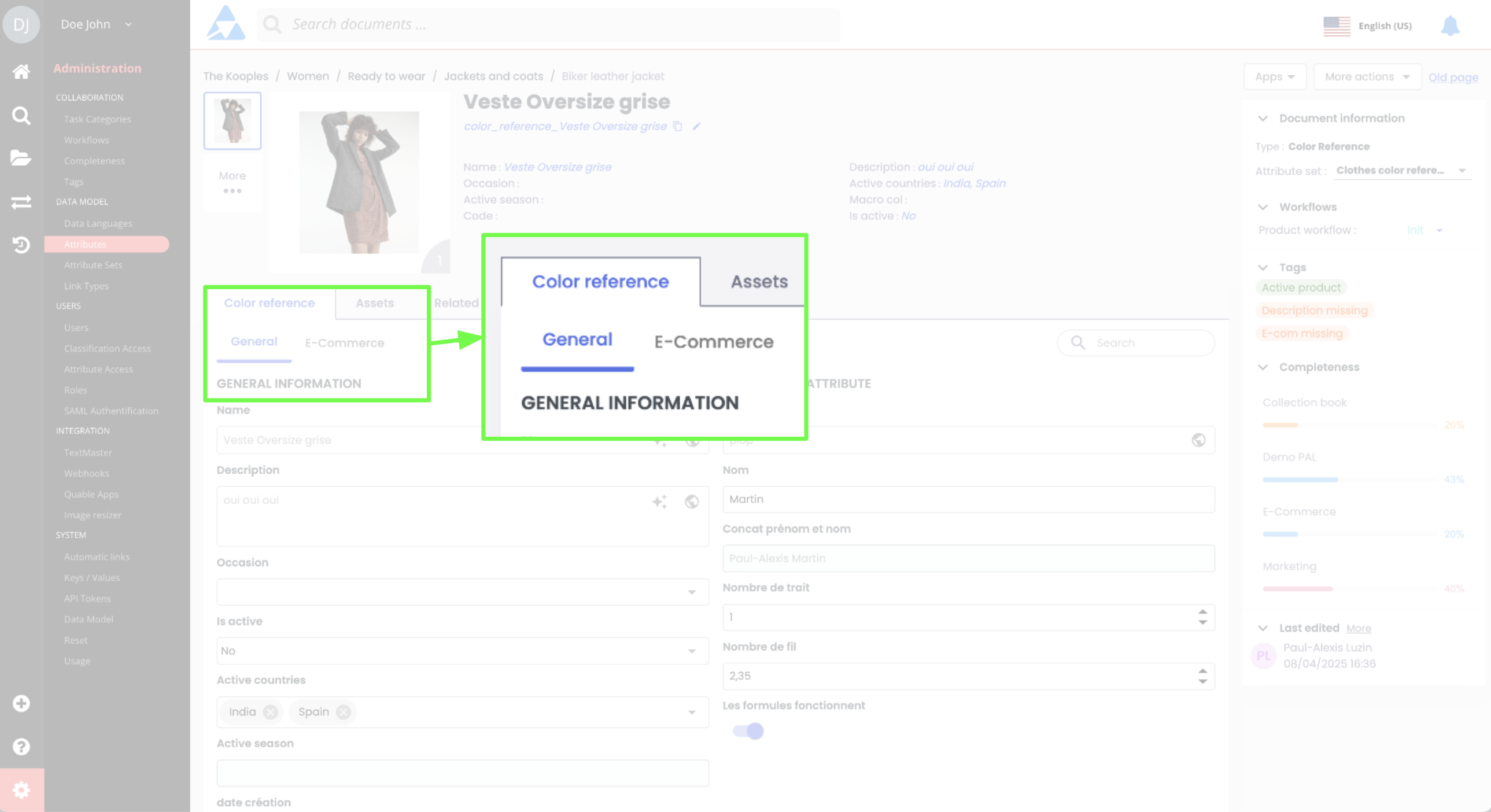Toggle the Les formules fonctionnent switch
Image resolution: width=1491 pixels, height=812 pixels.
(748, 731)
